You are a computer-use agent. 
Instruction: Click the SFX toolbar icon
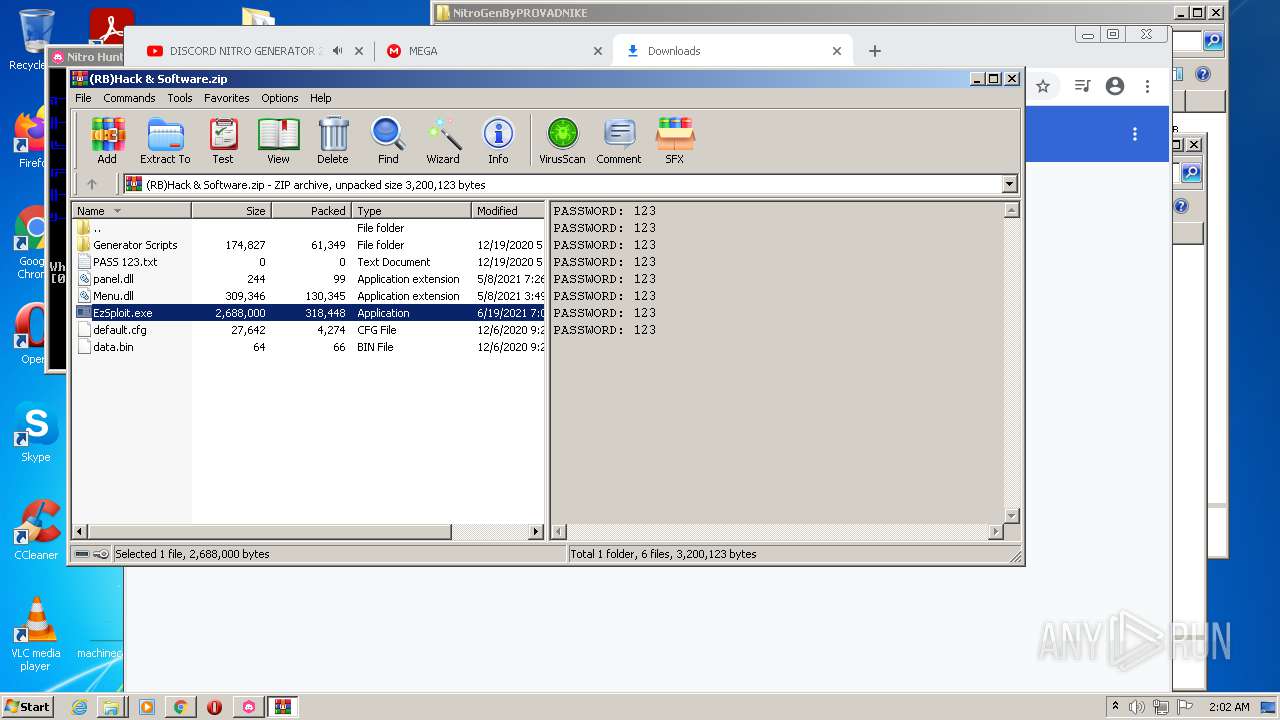[675, 140]
